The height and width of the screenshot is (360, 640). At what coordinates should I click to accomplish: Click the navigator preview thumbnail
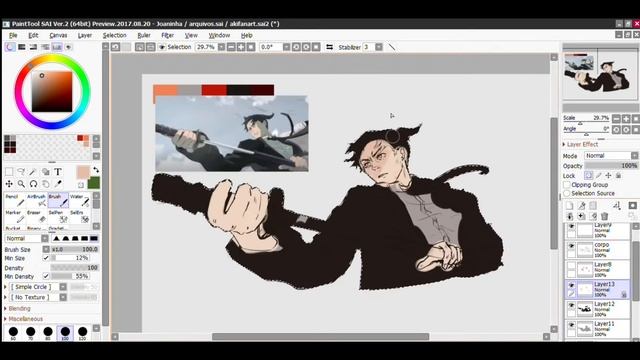coord(600,74)
